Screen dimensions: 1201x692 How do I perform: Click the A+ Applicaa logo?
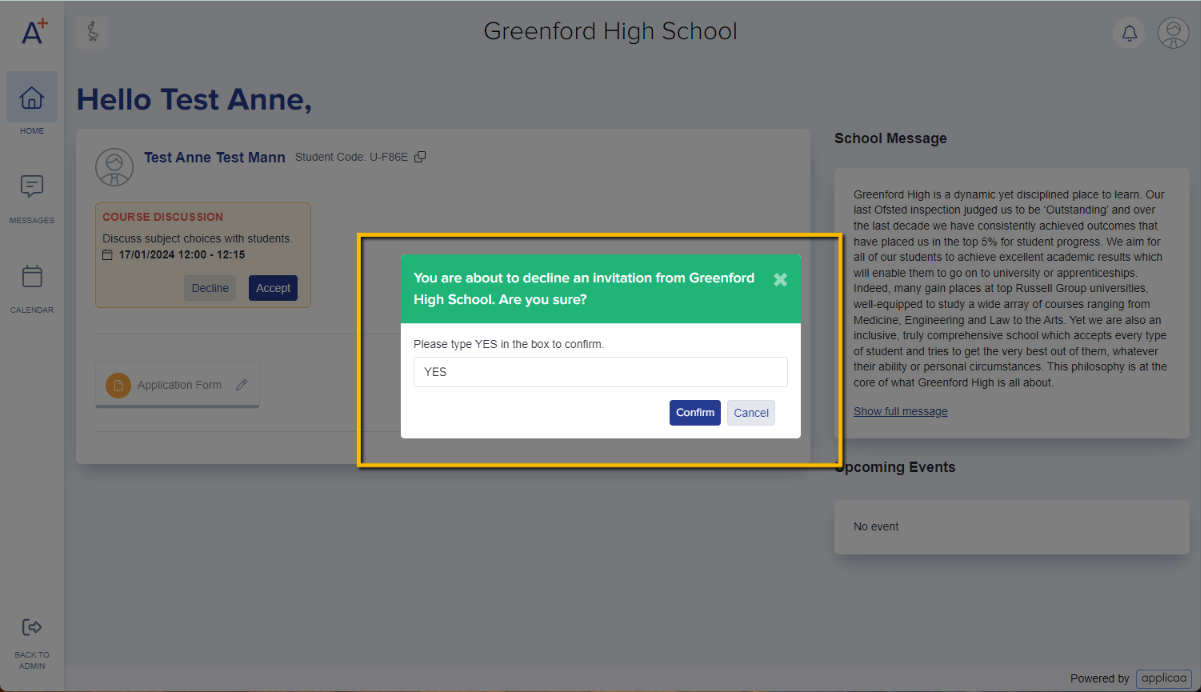click(x=34, y=32)
